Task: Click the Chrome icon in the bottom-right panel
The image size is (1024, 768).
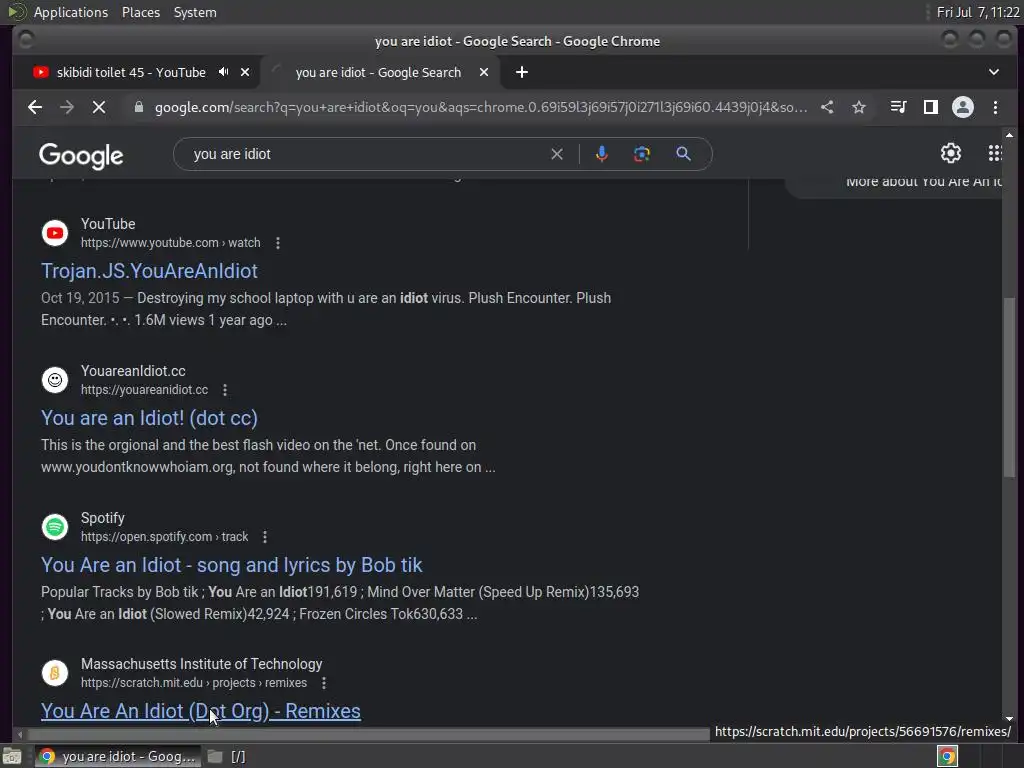Action: (x=947, y=756)
